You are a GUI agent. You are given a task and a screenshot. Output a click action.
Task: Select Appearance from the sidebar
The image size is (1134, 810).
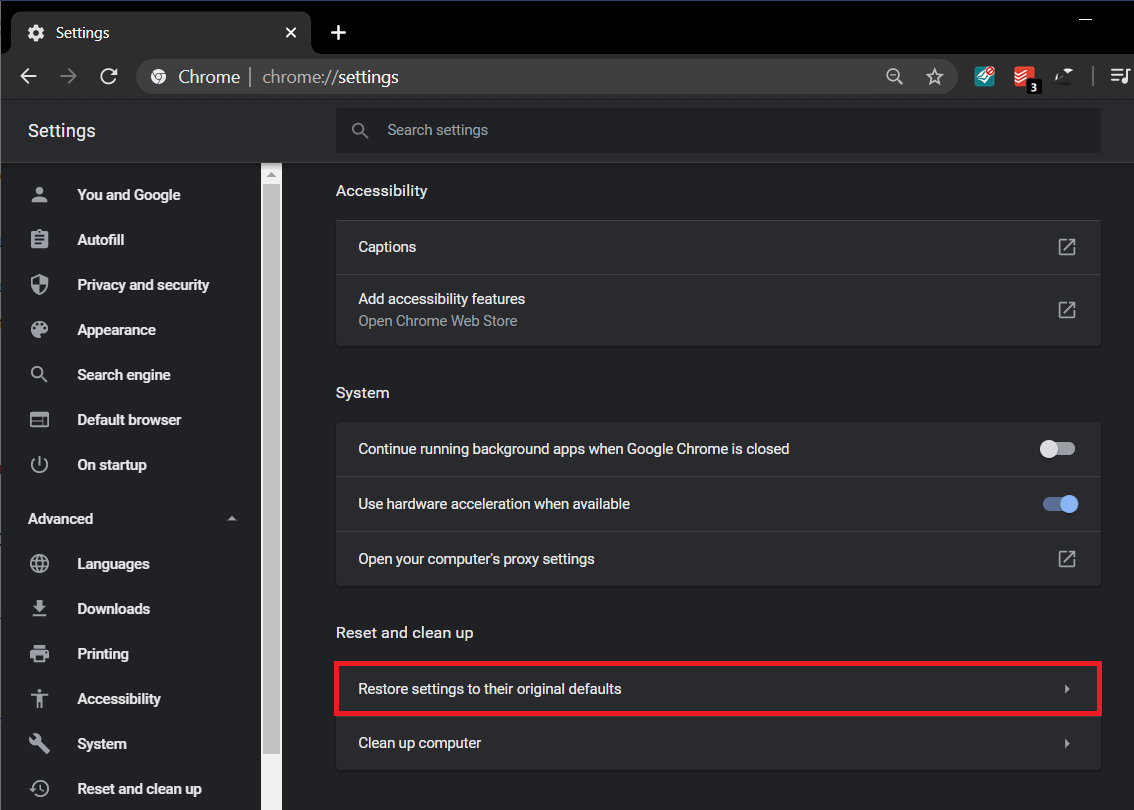(x=116, y=330)
